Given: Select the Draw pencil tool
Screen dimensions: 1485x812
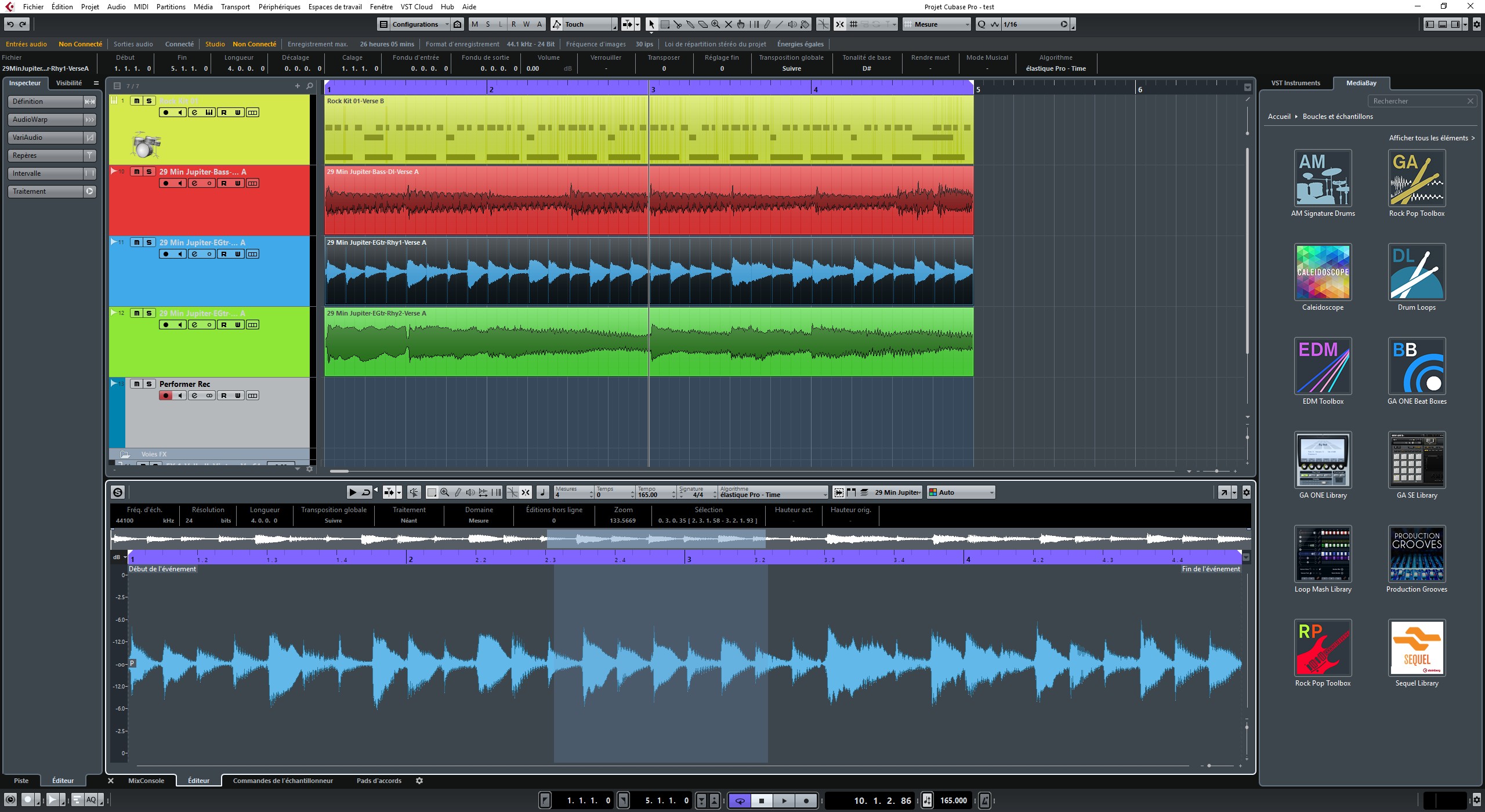Looking at the screenshot, I should tap(767, 24).
